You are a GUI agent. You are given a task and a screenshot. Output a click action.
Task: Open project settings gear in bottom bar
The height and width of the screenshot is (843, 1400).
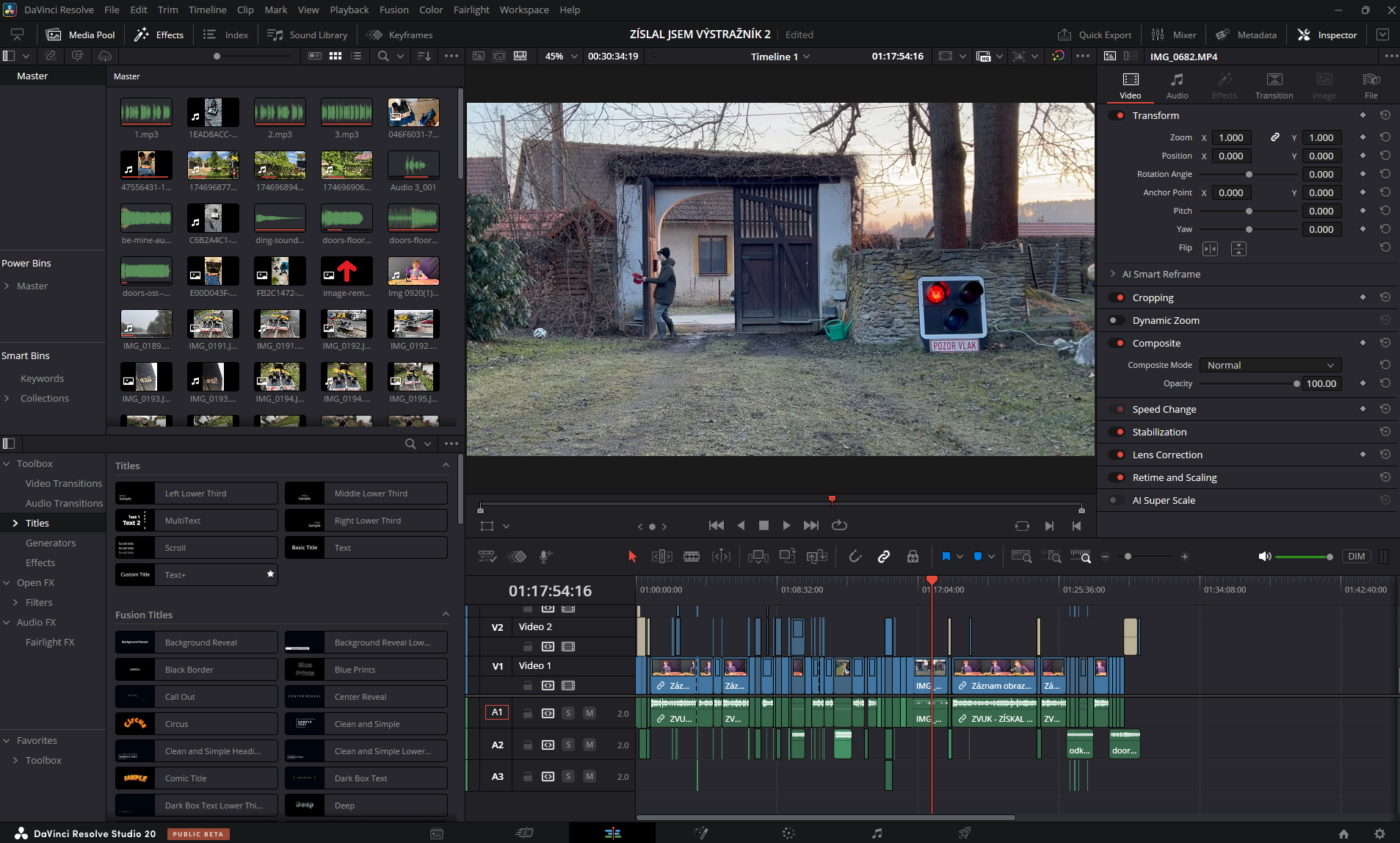tap(1379, 833)
